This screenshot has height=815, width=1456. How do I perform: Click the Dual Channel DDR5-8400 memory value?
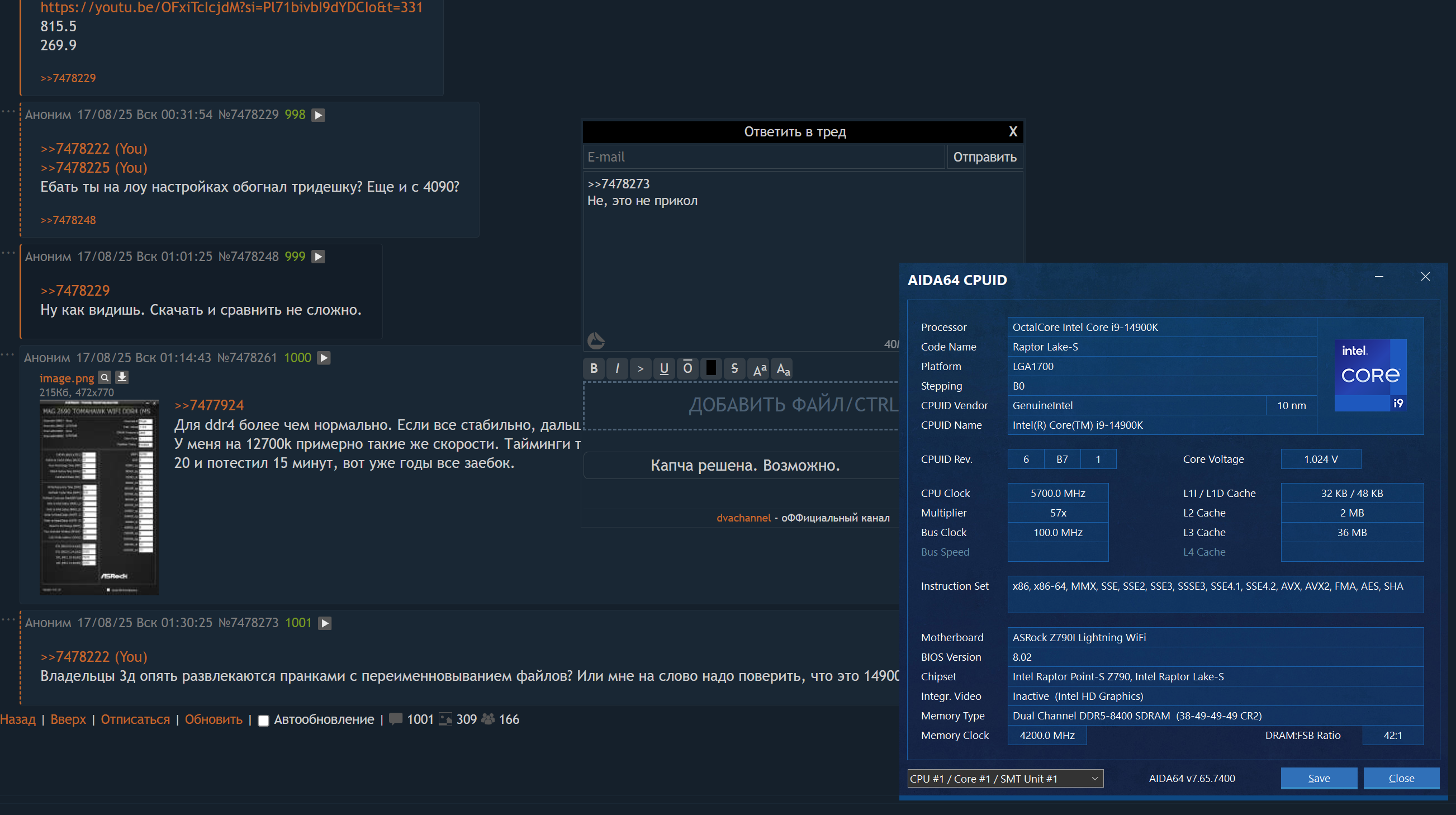point(1215,716)
